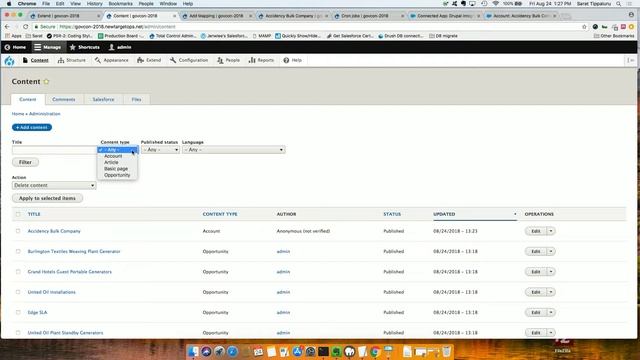Select Basic page in Content type list
Screen dimensions: 640x360
point(116,169)
